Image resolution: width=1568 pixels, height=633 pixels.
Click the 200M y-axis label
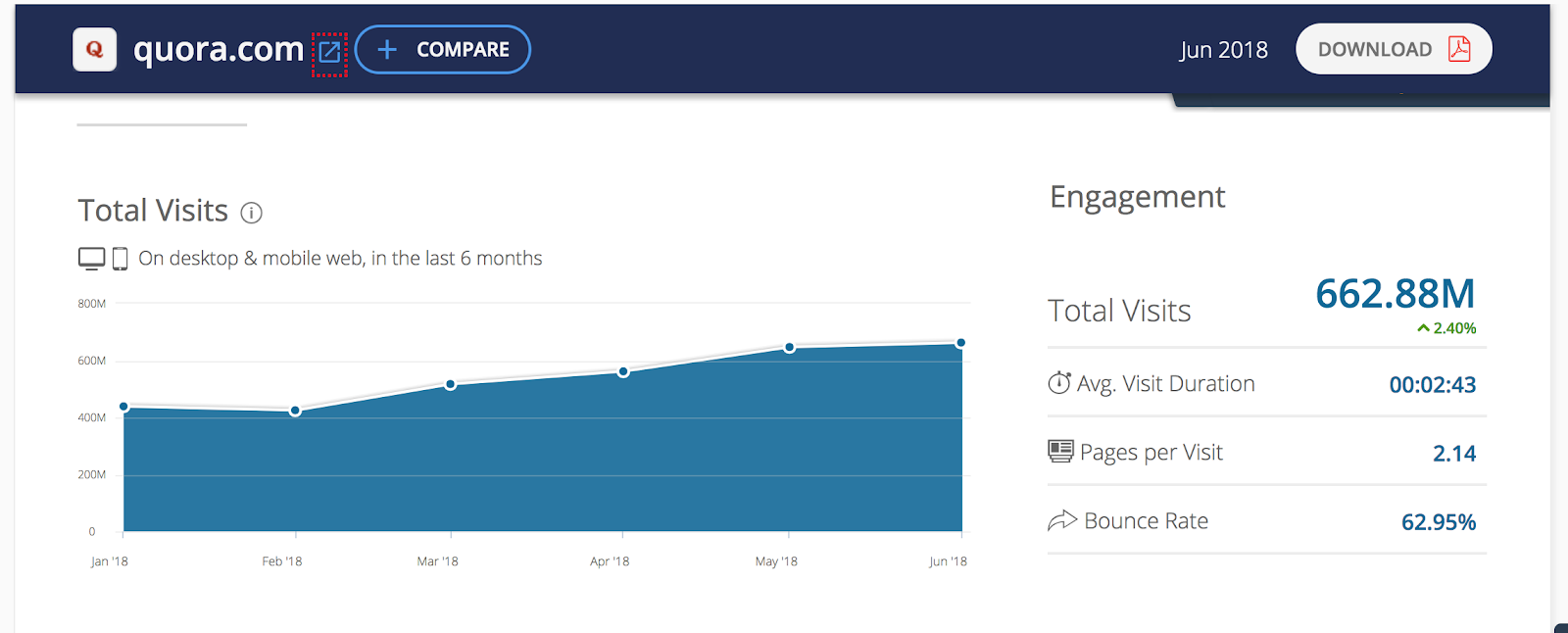click(x=92, y=474)
